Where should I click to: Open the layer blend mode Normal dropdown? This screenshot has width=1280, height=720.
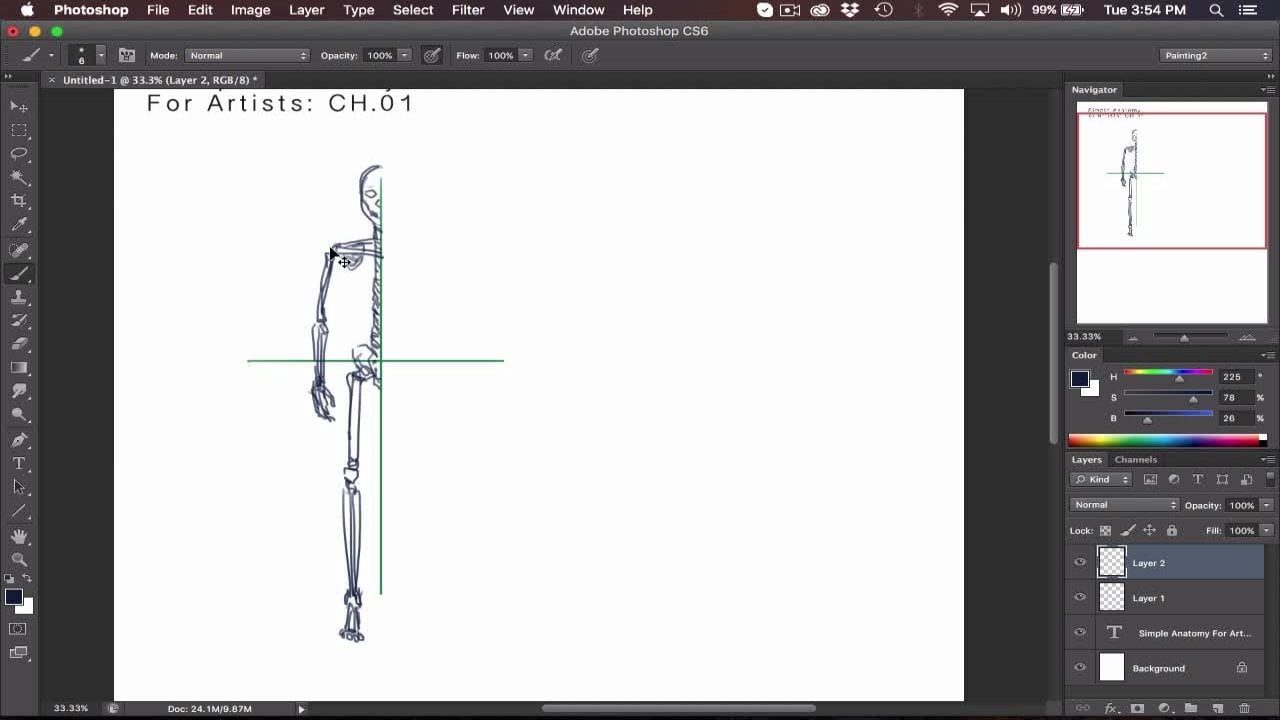tap(1124, 505)
